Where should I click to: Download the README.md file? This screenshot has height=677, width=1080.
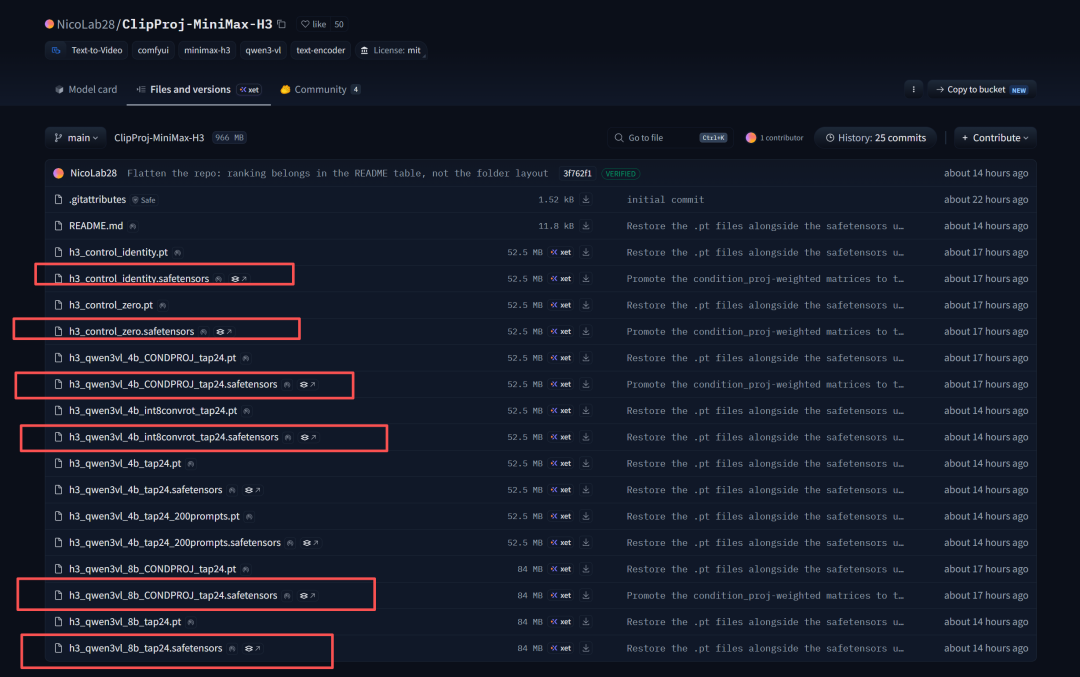(586, 226)
